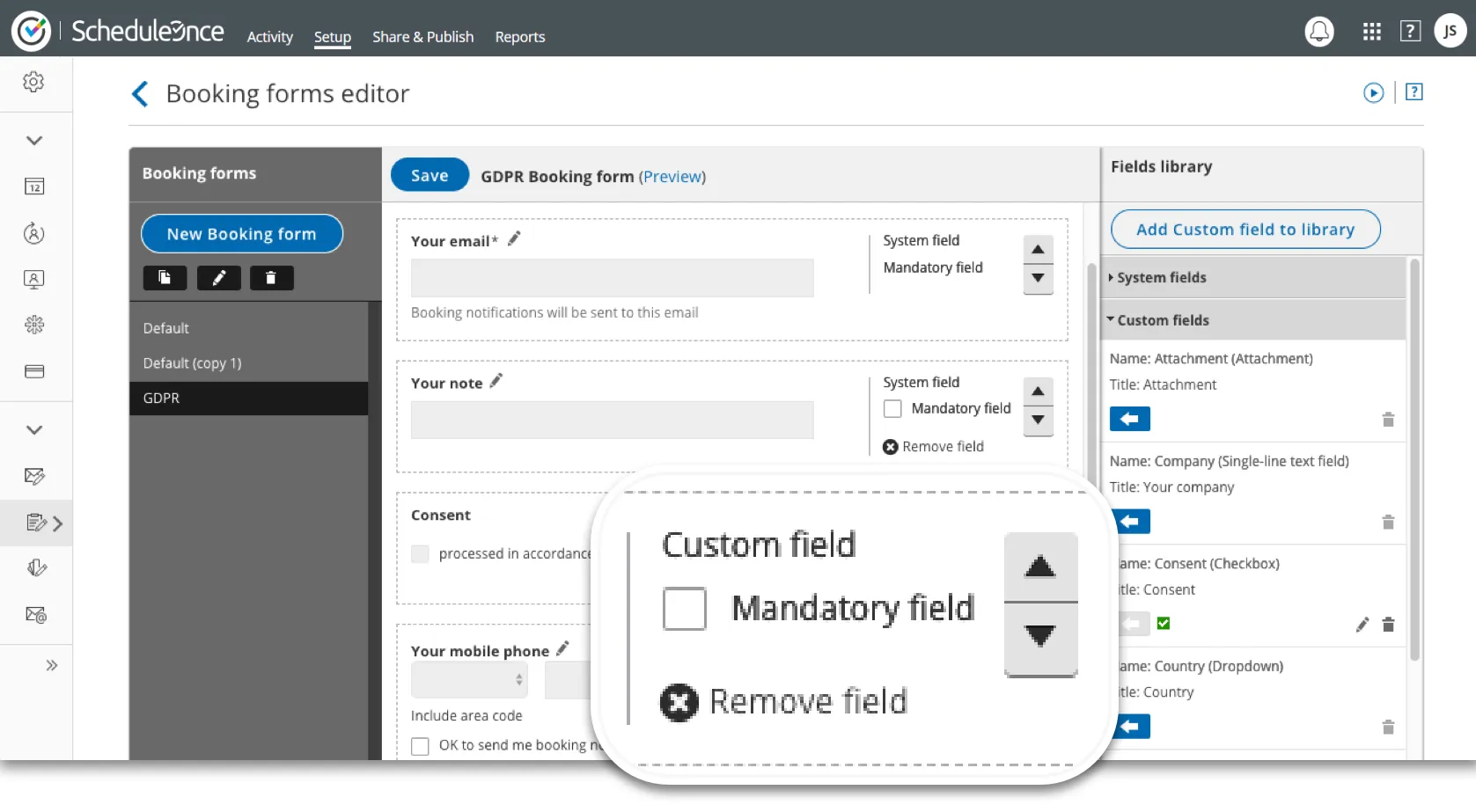Delete the Company custom field
Screen dimensions: 1476x812
click(x=1388, y=522)
